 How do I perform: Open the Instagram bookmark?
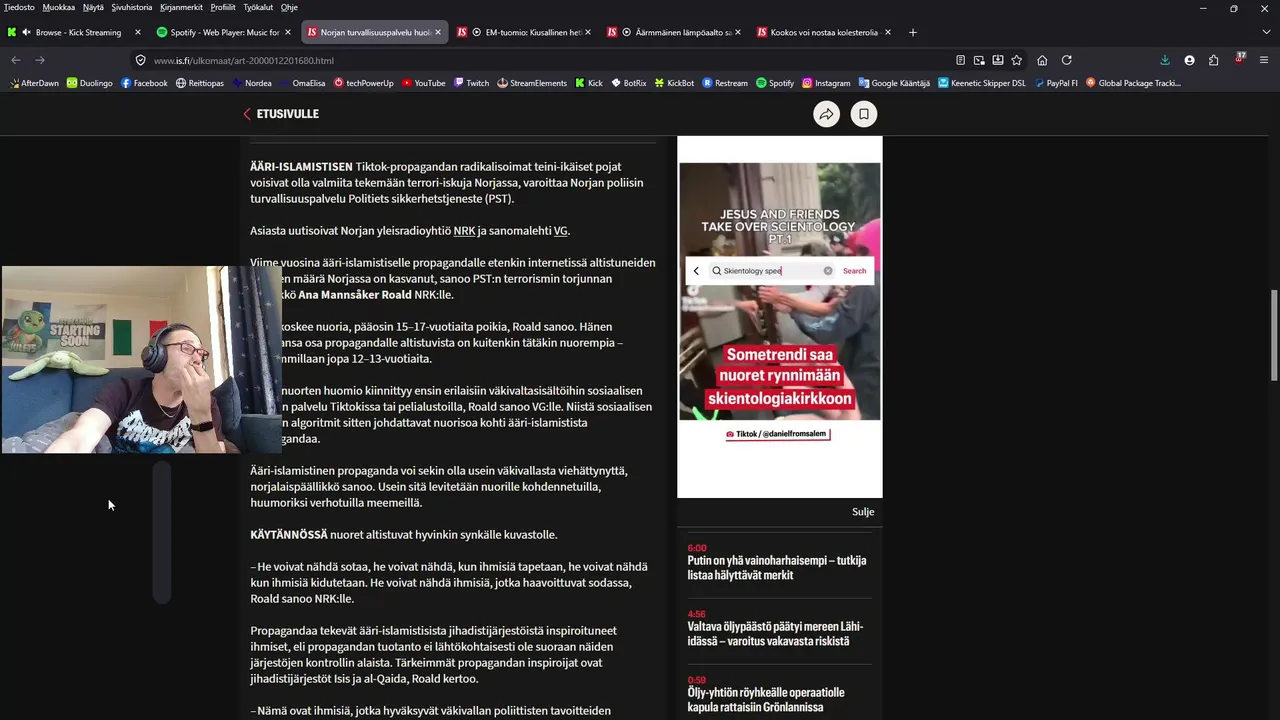[x=826, y=83]
